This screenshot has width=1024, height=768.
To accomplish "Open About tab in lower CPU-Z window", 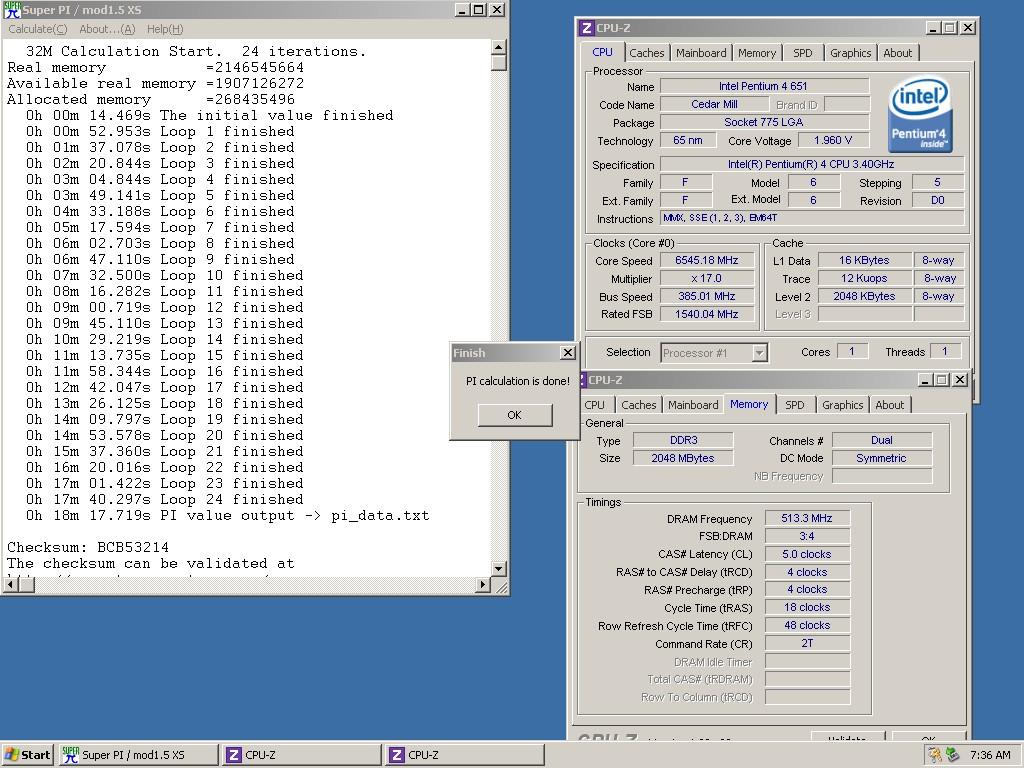I will point(889,405).
